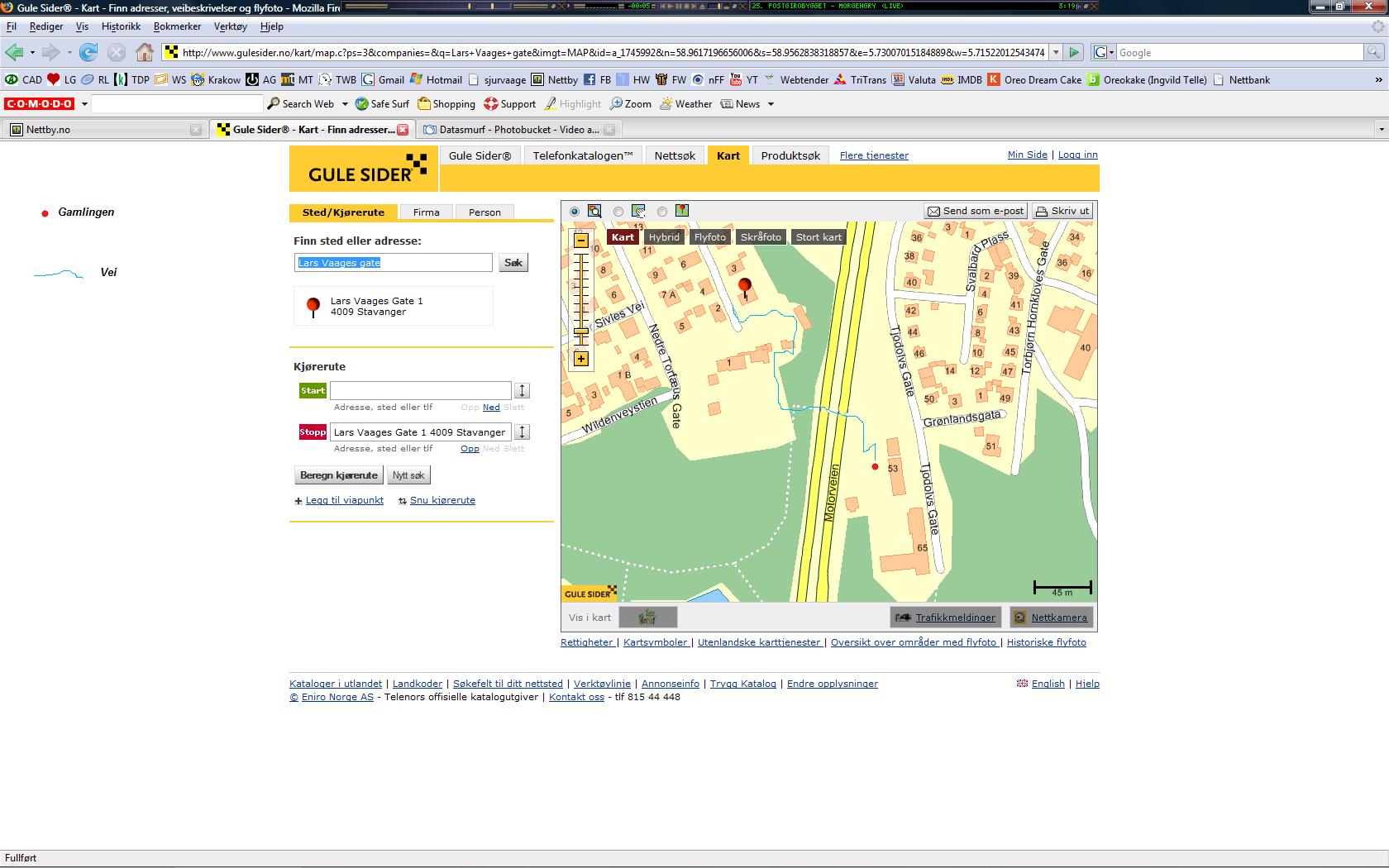The image size is (1389, 868).
Task: Open the Comodo logo dropdown arrow
Action: 84,104
